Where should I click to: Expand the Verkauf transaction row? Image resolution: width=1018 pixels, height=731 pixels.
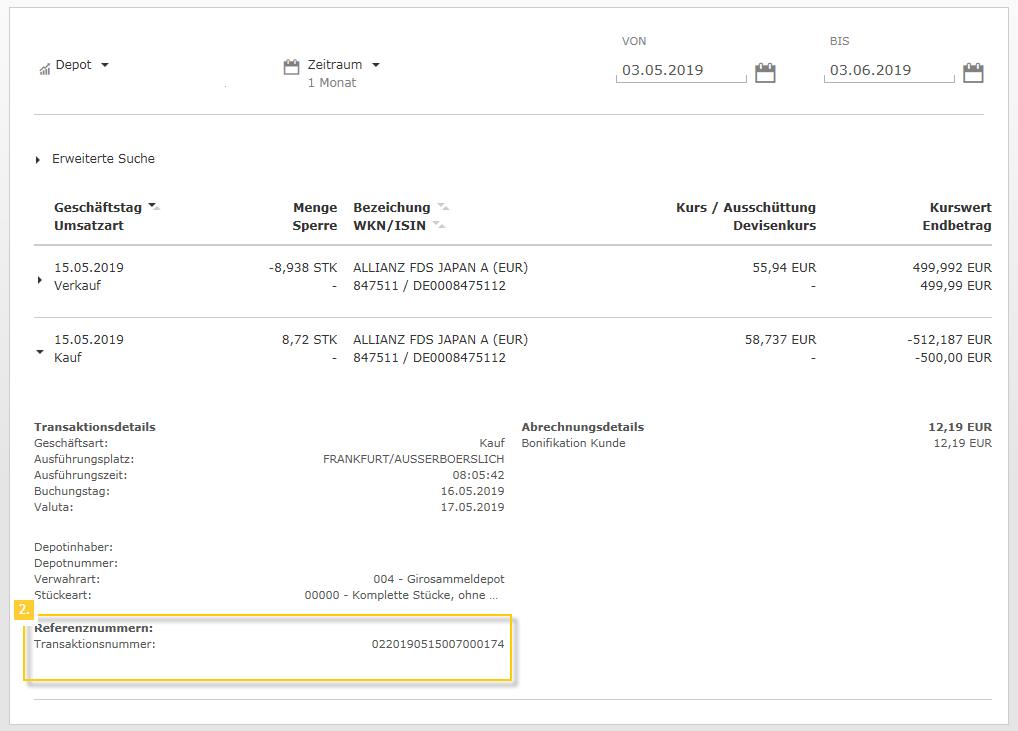point(39,280)
